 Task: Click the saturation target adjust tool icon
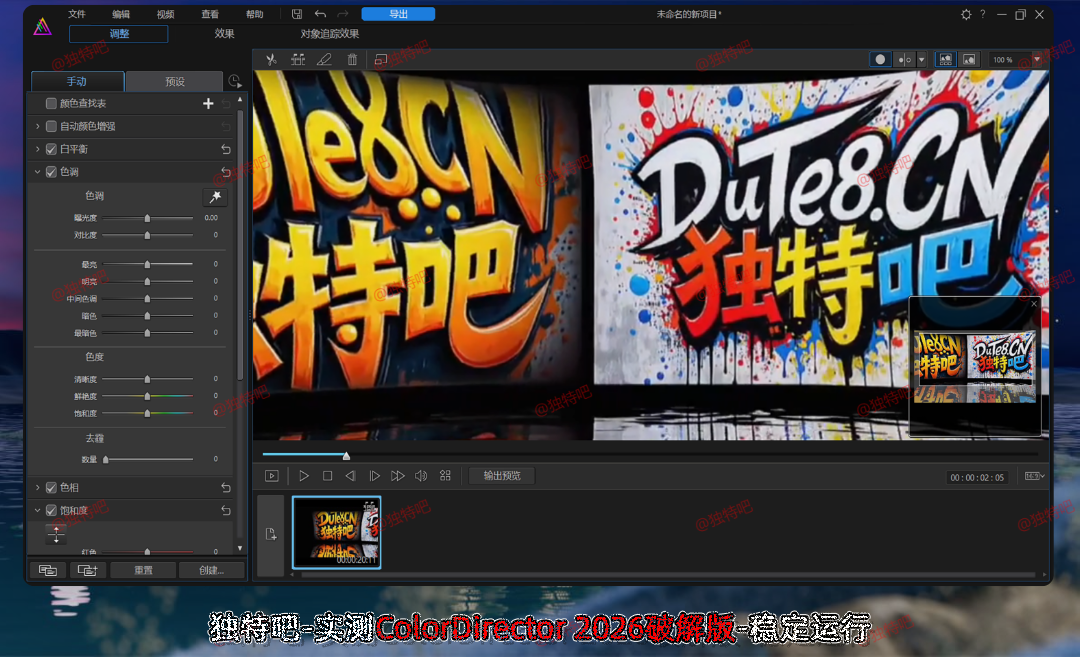pos(56,534)
